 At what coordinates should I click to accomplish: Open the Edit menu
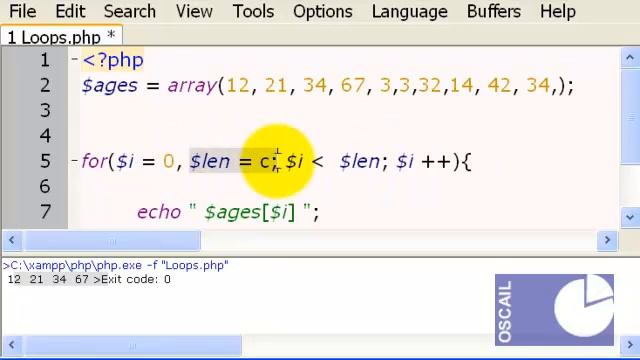70,11
